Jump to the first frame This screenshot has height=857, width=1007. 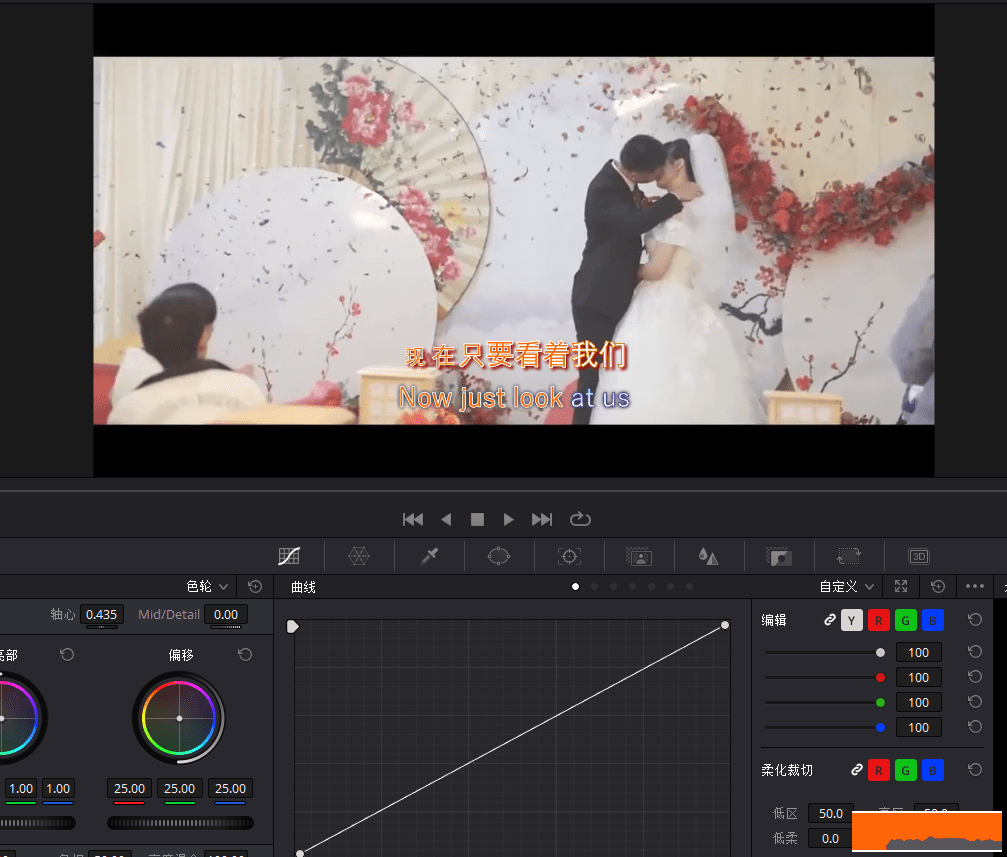(413, 519)
